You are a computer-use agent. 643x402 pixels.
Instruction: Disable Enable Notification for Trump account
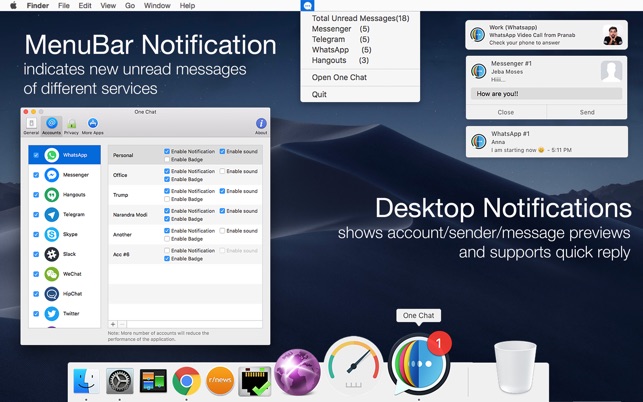[167, 191]
